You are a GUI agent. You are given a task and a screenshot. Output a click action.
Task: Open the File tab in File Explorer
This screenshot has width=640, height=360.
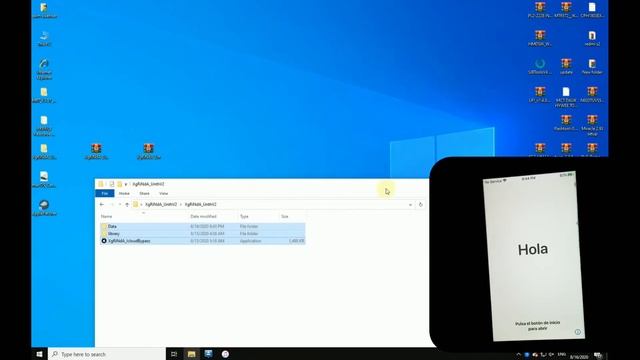pos(104,193)
